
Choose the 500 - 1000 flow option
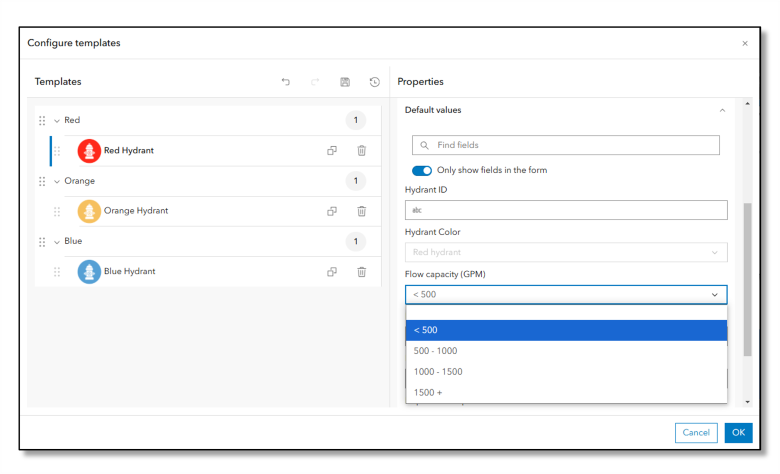[x=566, y=351]
